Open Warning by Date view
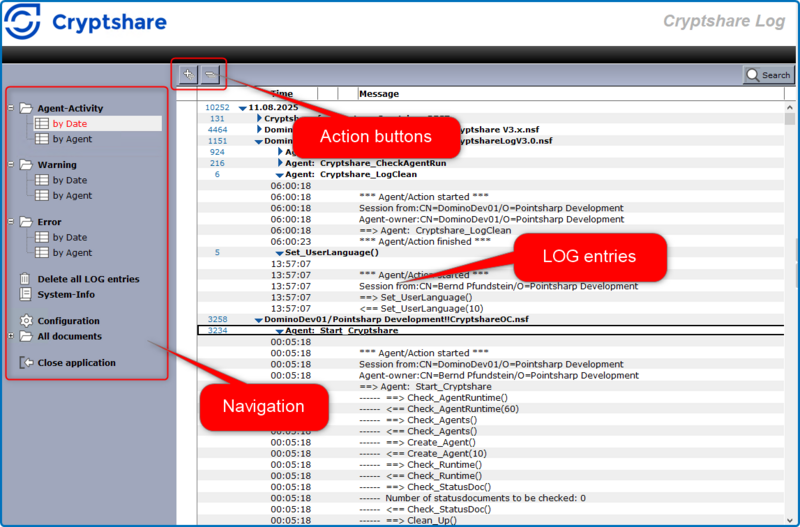 pos(69,180)
